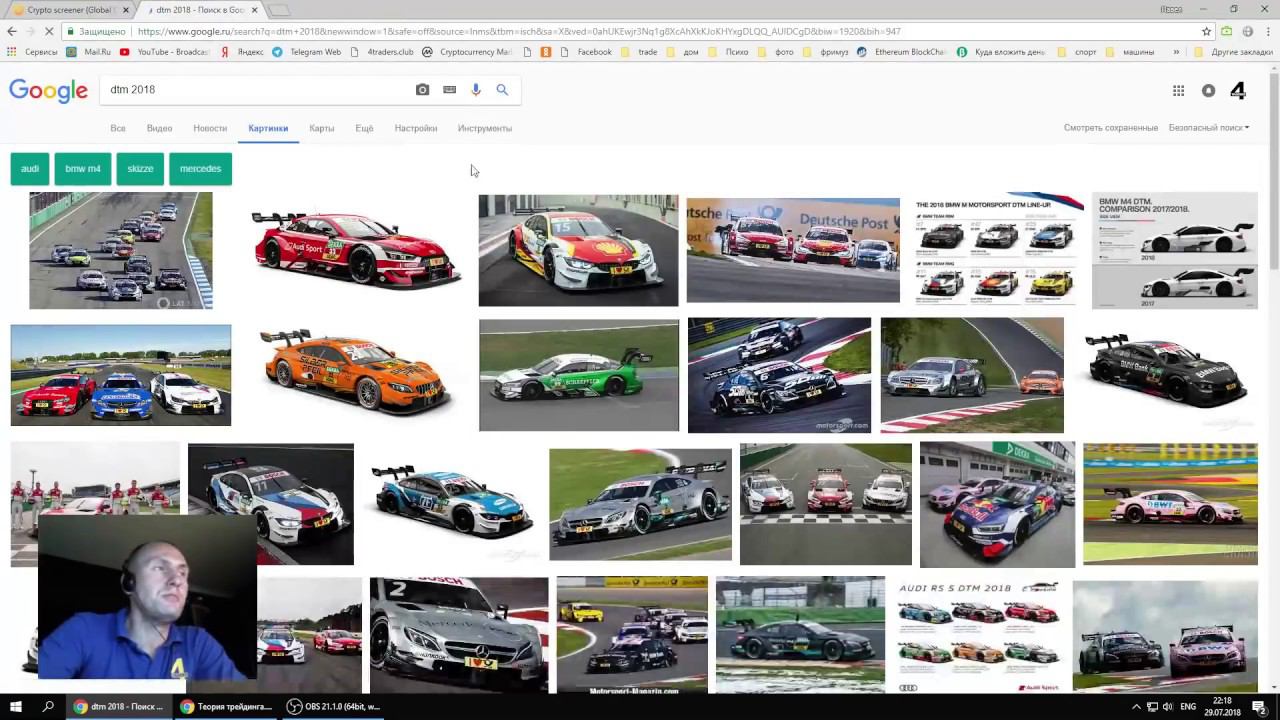Go back with browser back arrow
Image resolution: width=1280 pixels, height=720 pixels.
(x=12, y=31)
